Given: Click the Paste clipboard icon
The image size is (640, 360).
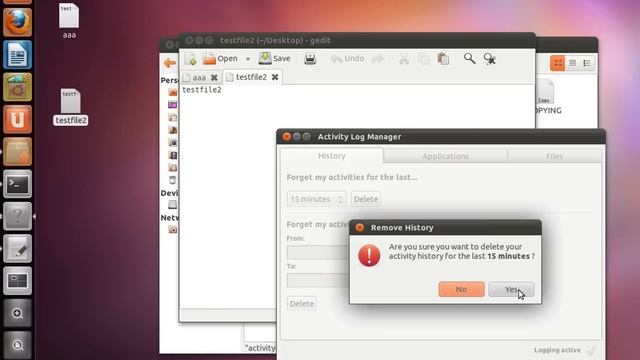Looking at the screenshot, I should (443, 59).
